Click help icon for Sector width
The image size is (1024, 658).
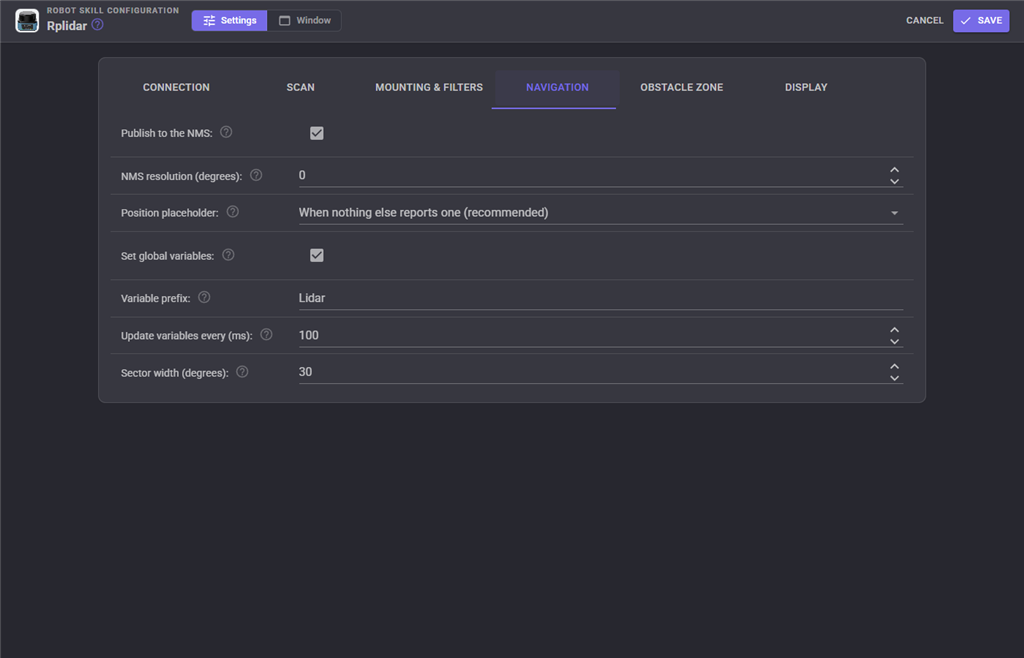[242, 371]
